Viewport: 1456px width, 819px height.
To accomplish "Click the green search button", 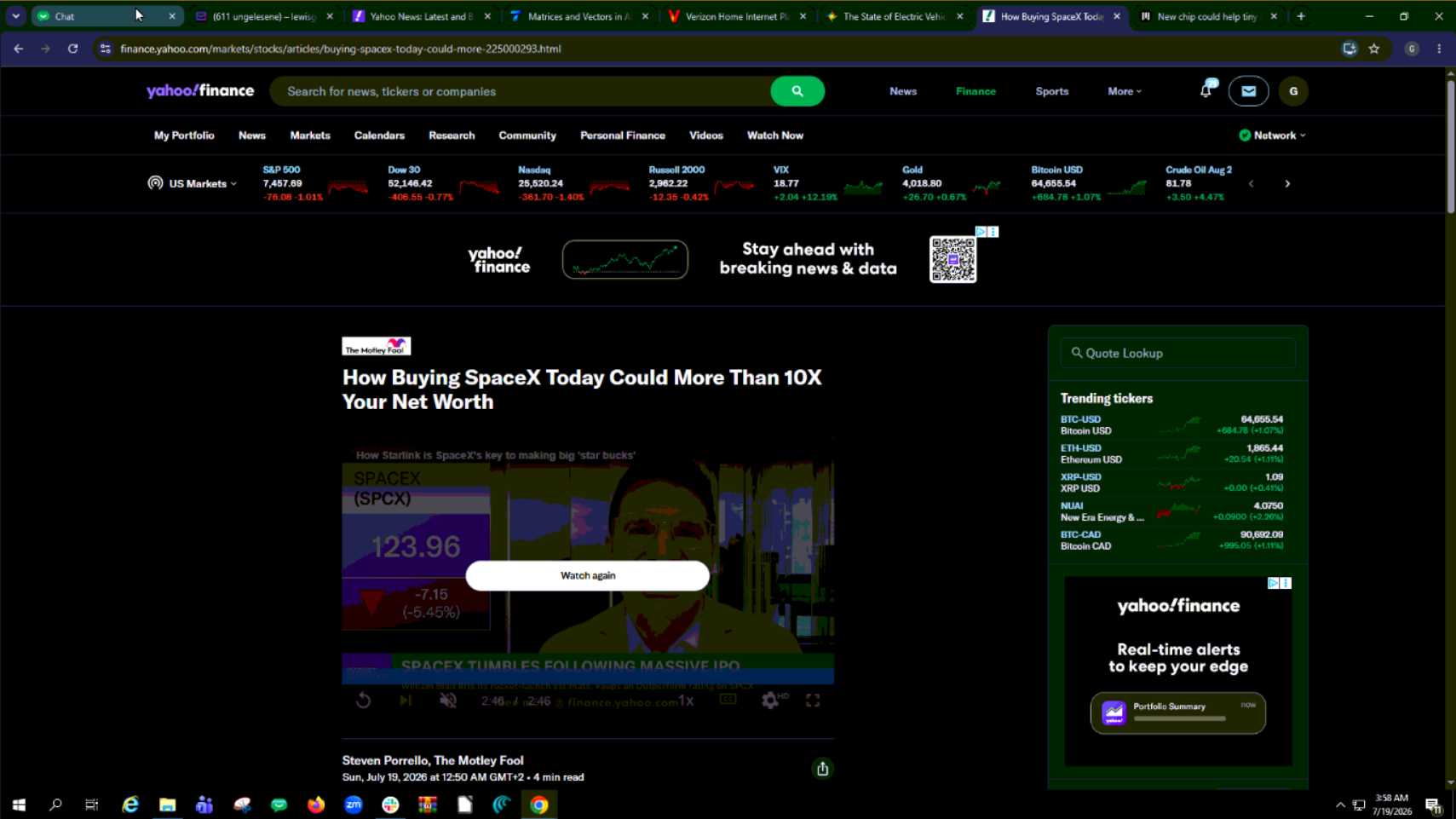I will (x=797, y=91).
